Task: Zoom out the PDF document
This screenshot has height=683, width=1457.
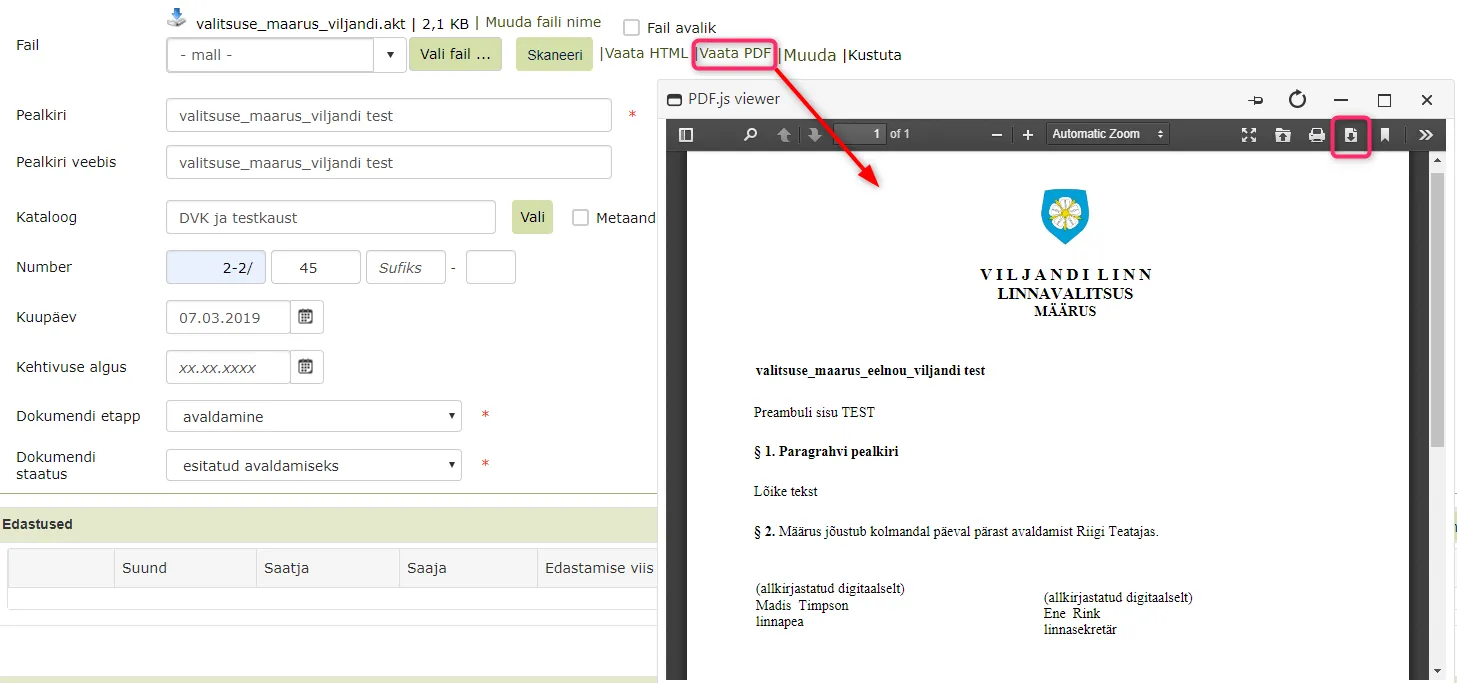Action: 996,135
